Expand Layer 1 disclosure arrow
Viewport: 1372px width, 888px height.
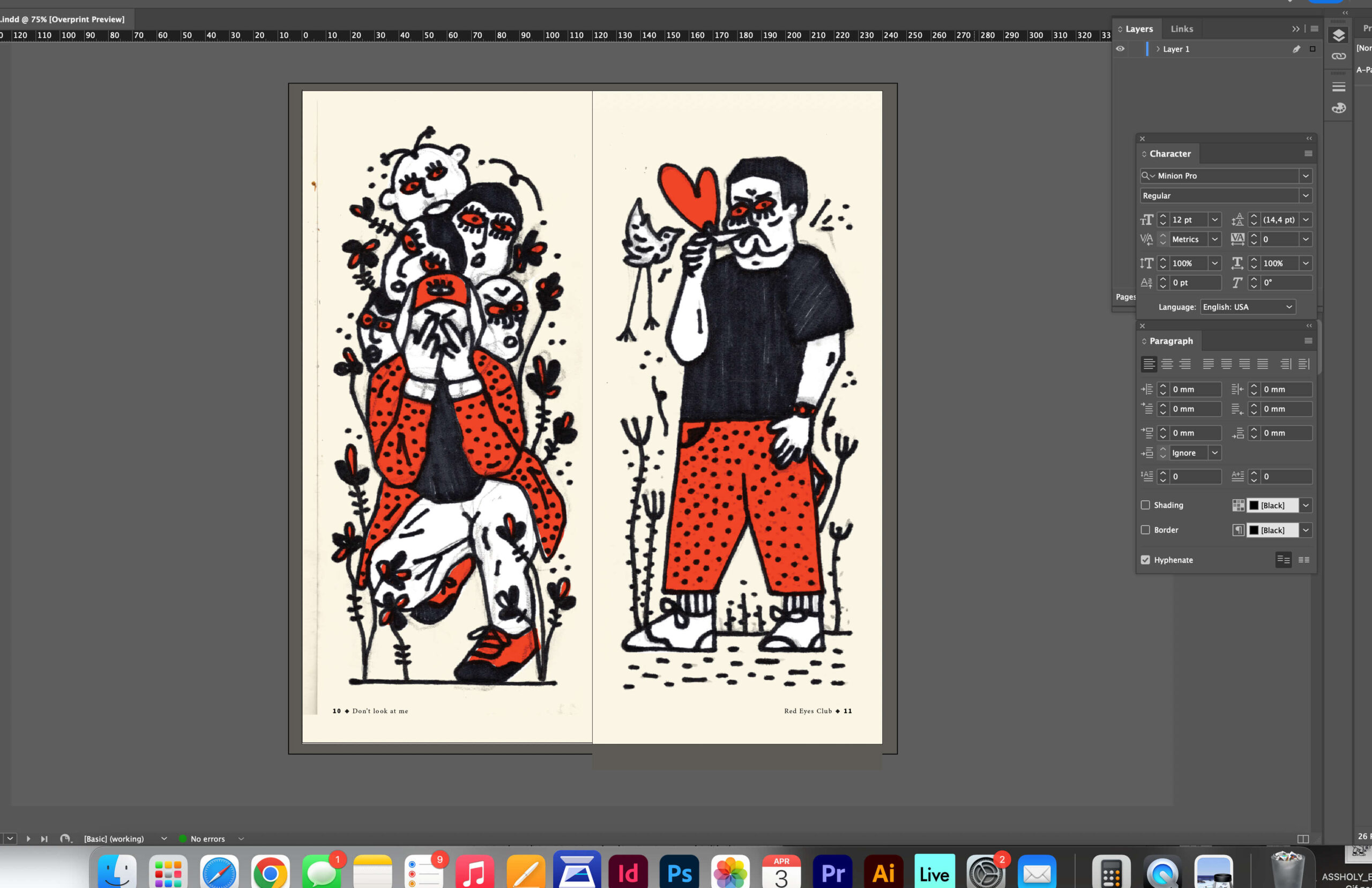click(x=1158, y=49)
